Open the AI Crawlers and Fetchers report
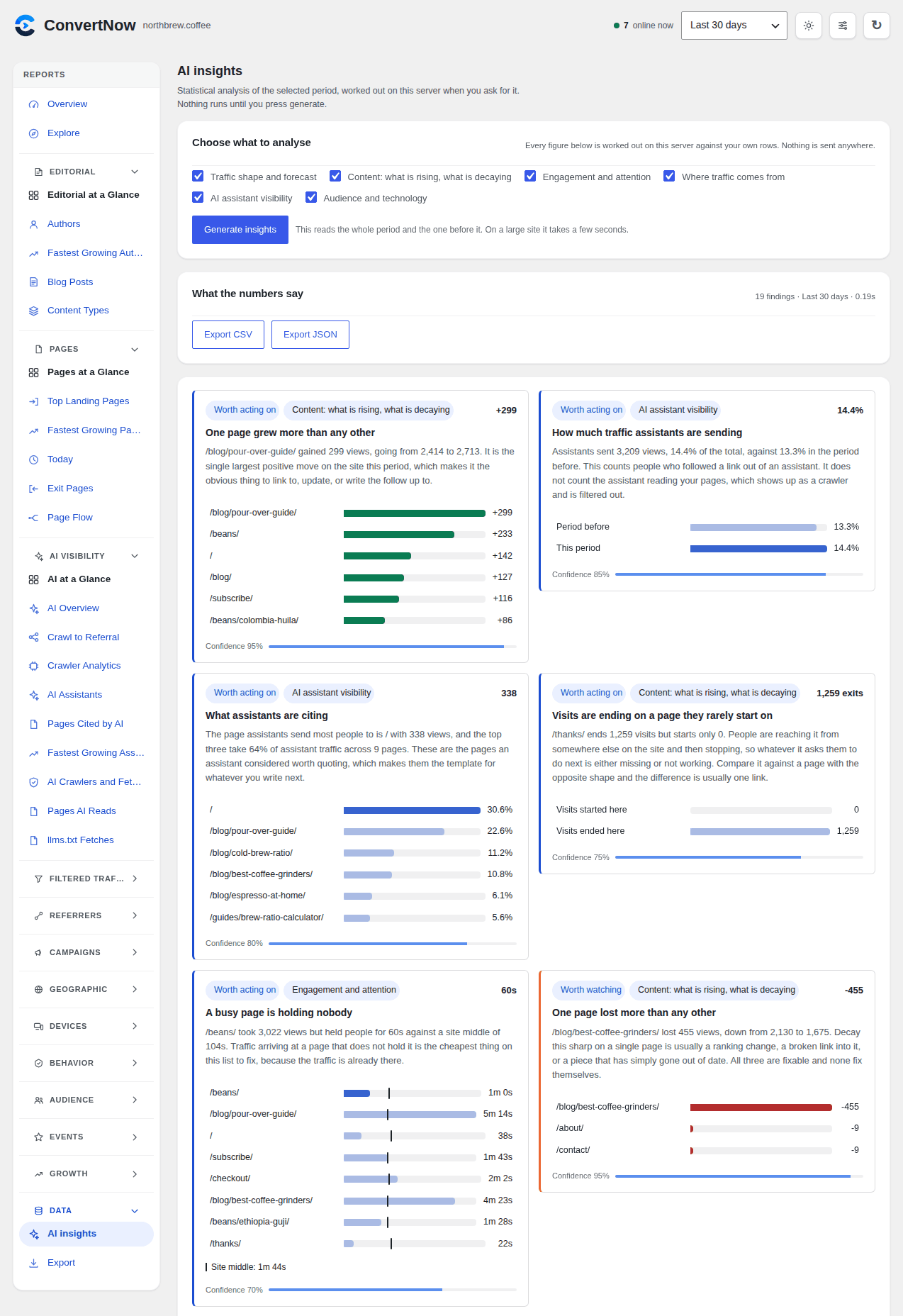Screen dimensions: 903x1316 pyautogui.click(x=86, y=782)
